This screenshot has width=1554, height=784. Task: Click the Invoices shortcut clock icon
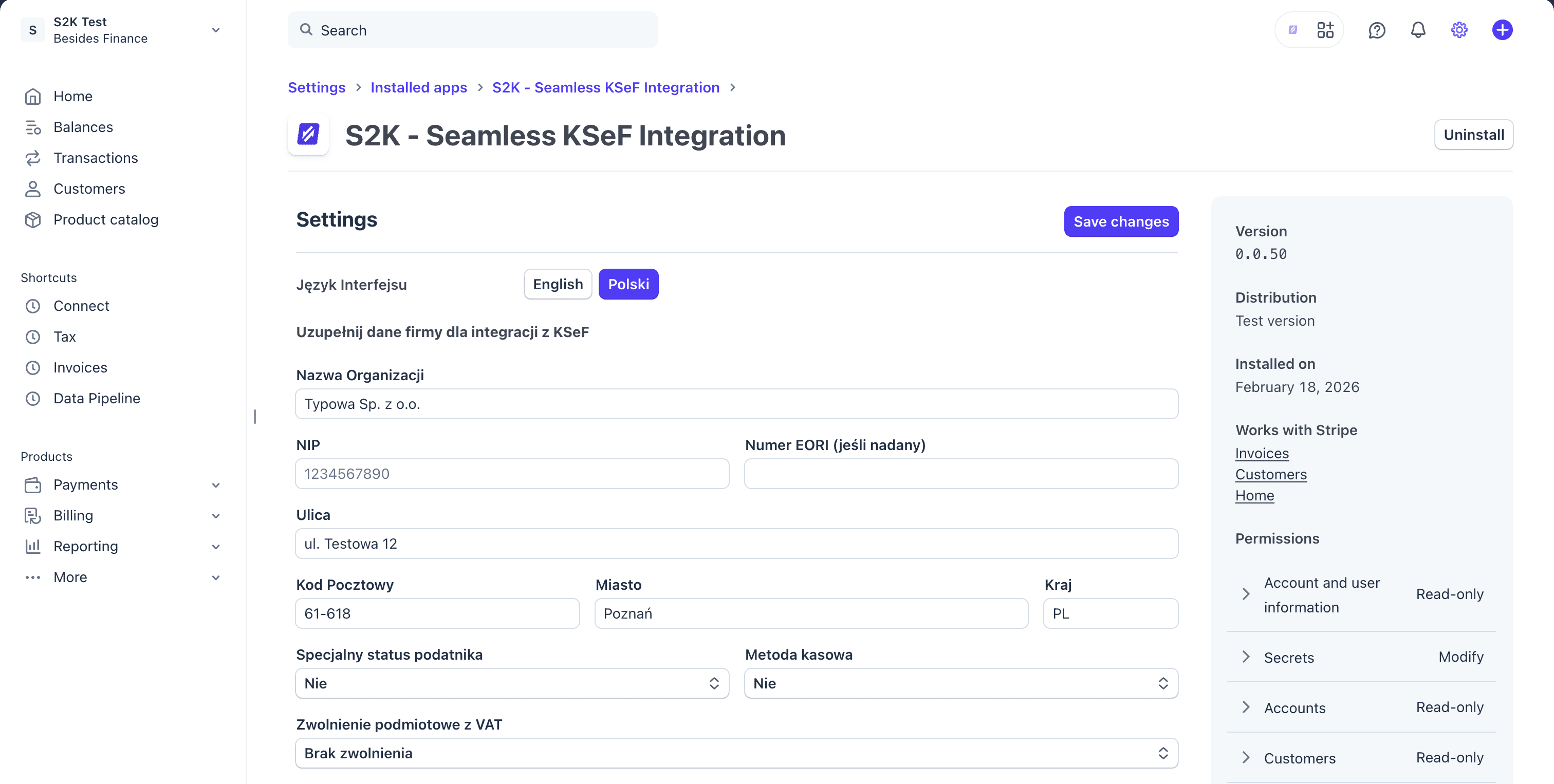[32, 367]
